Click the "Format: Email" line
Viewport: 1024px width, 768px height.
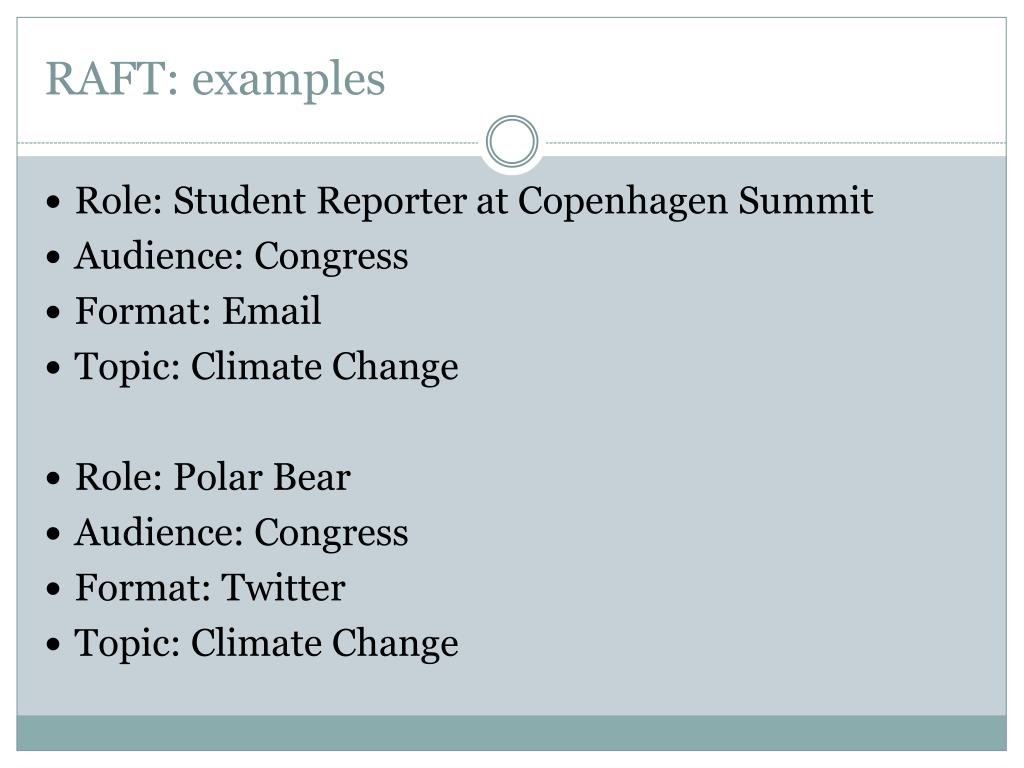click(198, 311)
